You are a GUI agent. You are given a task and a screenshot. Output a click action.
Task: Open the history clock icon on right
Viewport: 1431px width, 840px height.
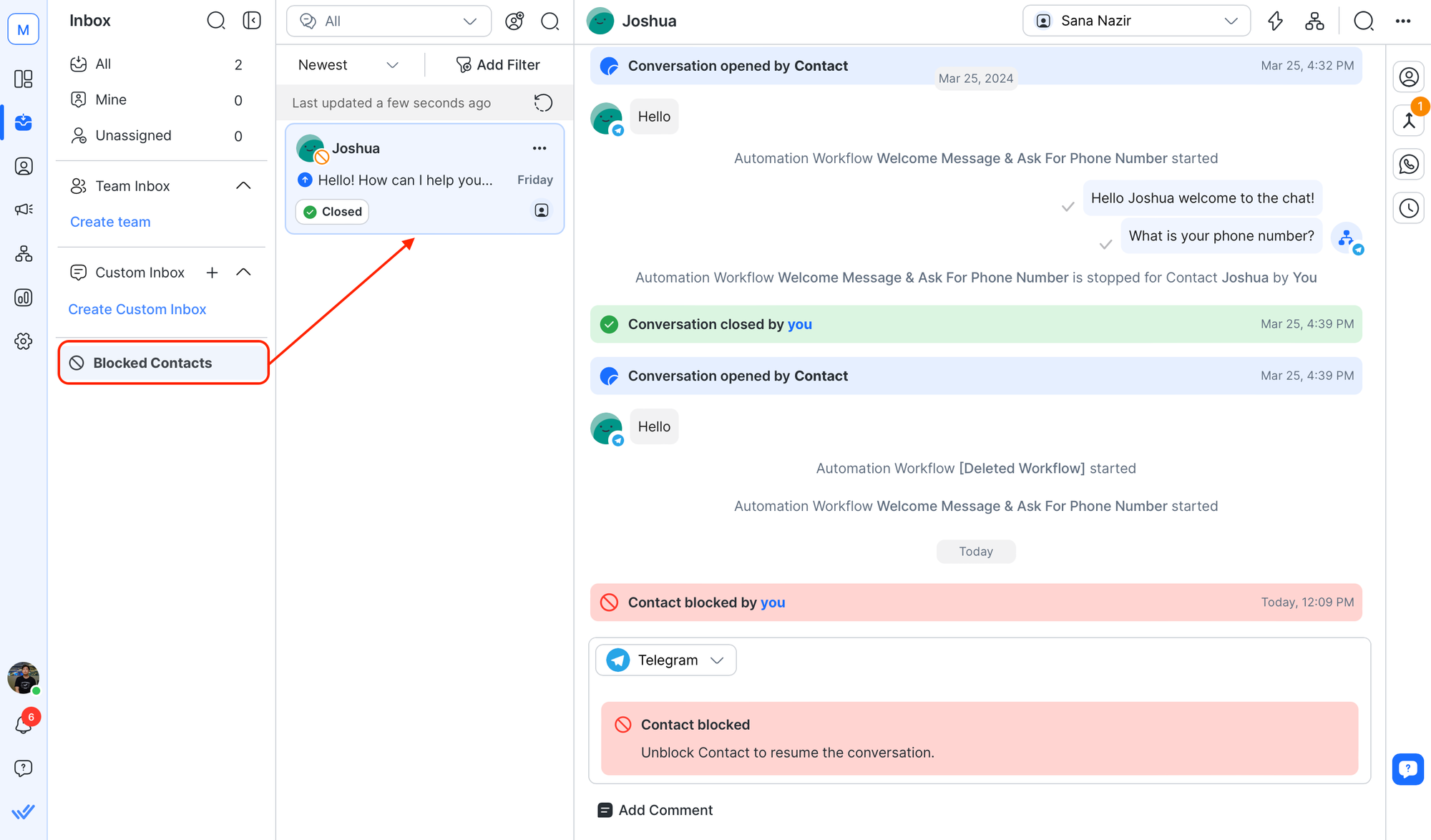[x=1408, y=208]
